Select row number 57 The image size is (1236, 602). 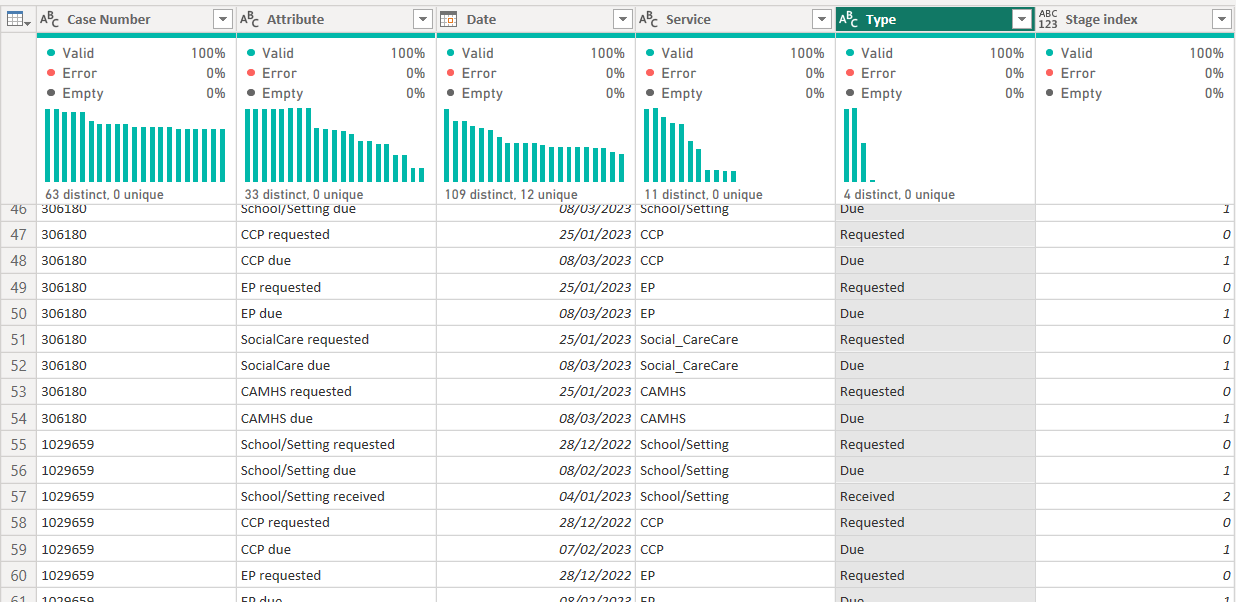click(18, 496)
